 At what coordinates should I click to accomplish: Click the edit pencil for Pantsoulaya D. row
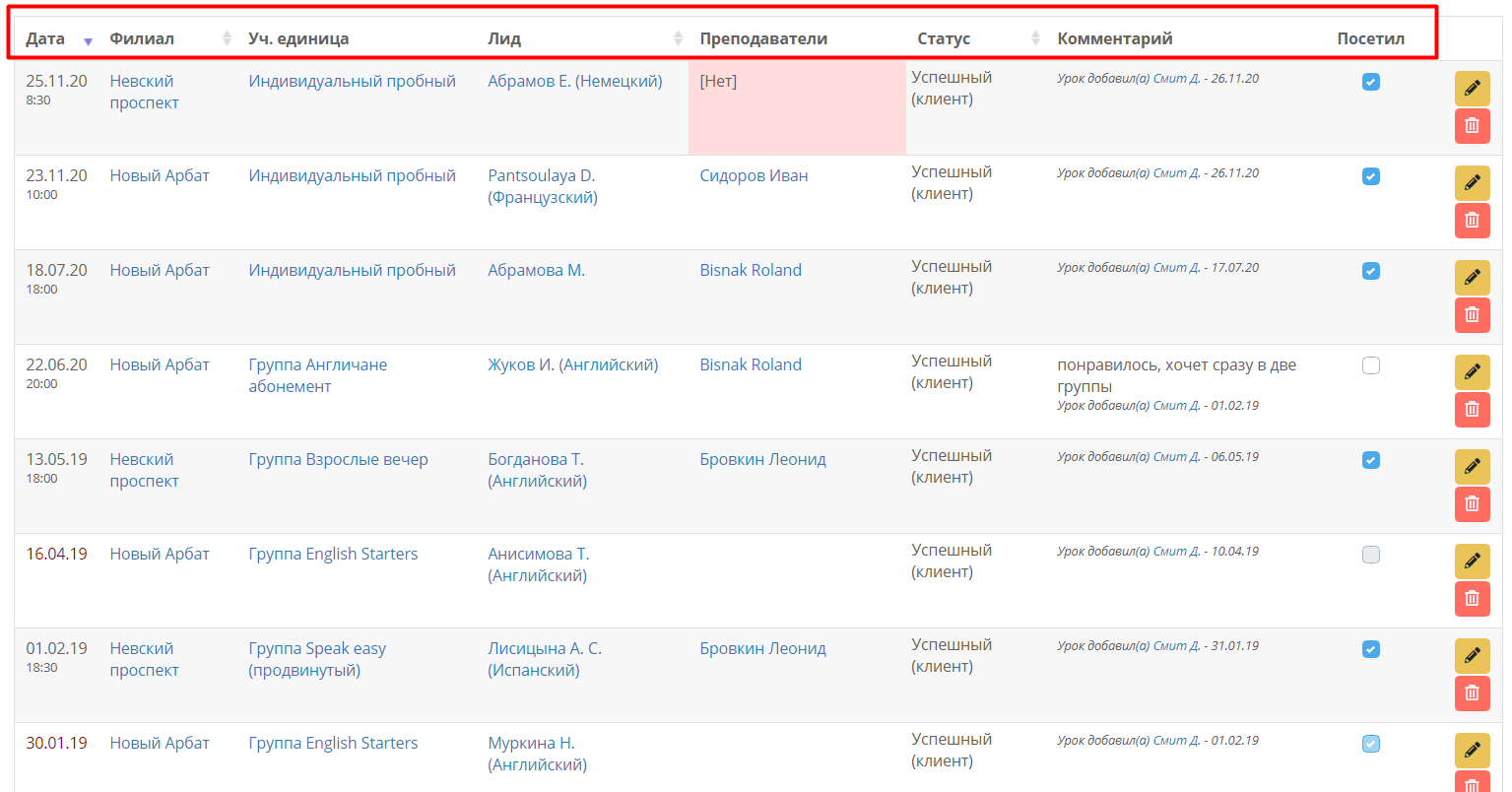(1472, 183)
